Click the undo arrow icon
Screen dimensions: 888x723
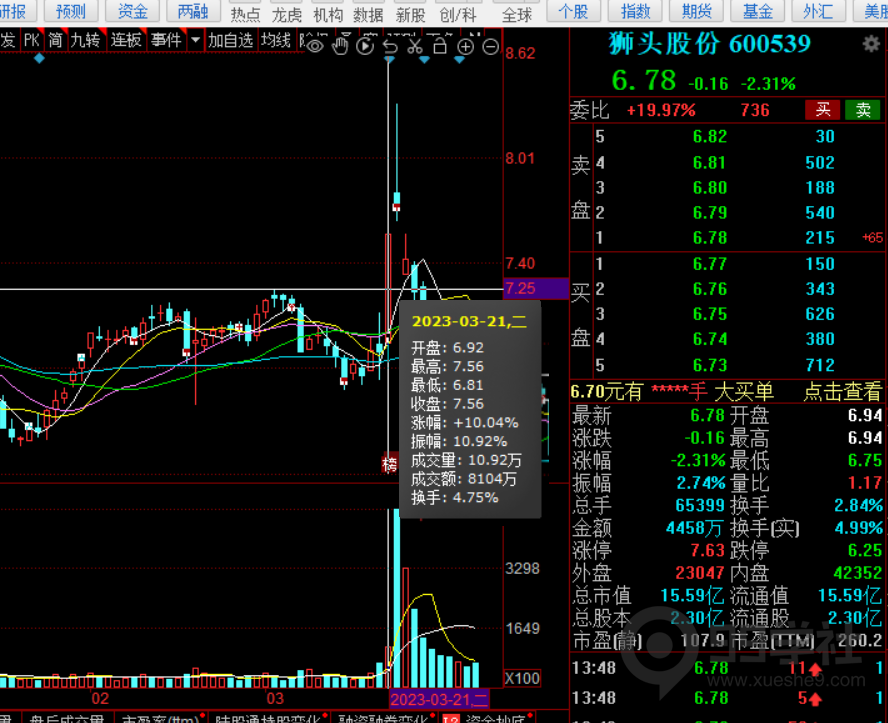390,46
